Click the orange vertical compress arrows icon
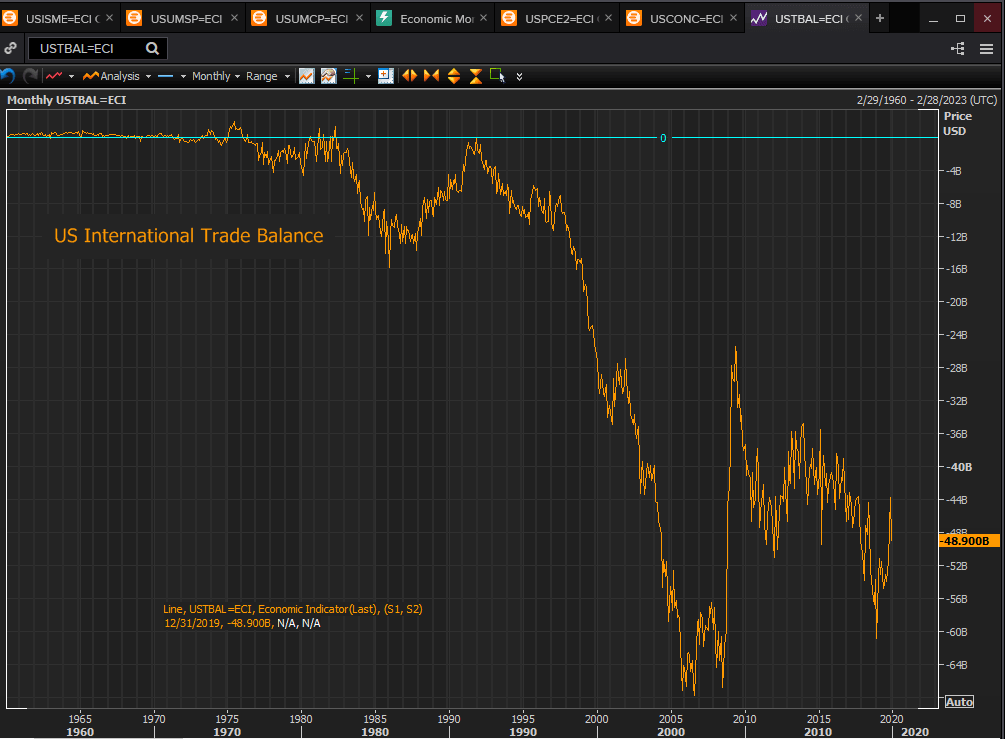The image size is (1005, 739). (475, 76)
